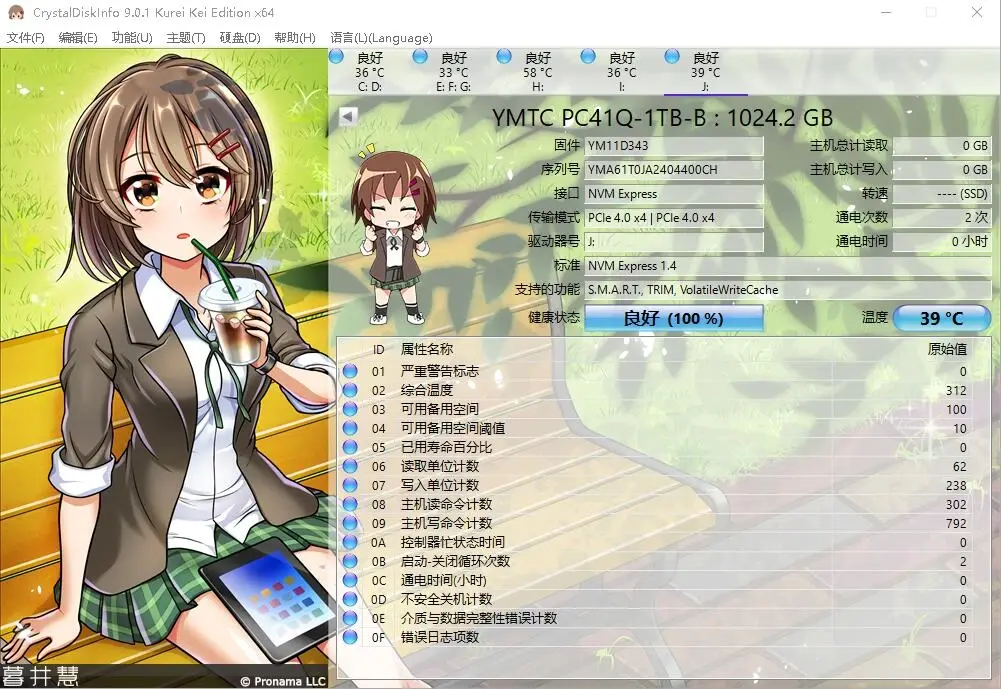This screenshot has height=689, width=1001.
Task: Click the CrystalDiskInfo app icon in title bar
Action: pos(17,12)
